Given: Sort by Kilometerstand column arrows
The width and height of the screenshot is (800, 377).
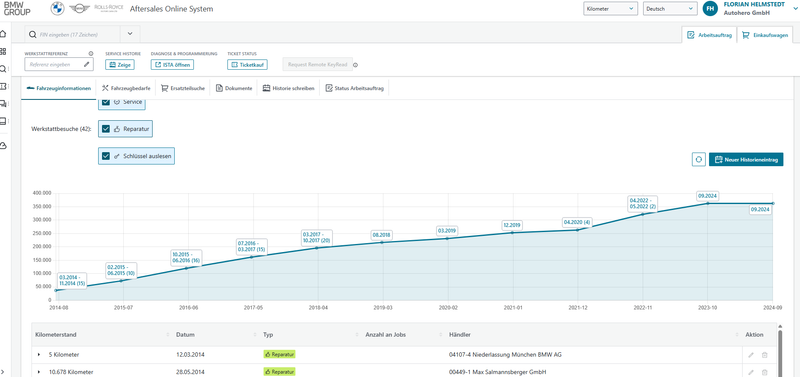Looking at the screenshot, I should tap(167, 335).
